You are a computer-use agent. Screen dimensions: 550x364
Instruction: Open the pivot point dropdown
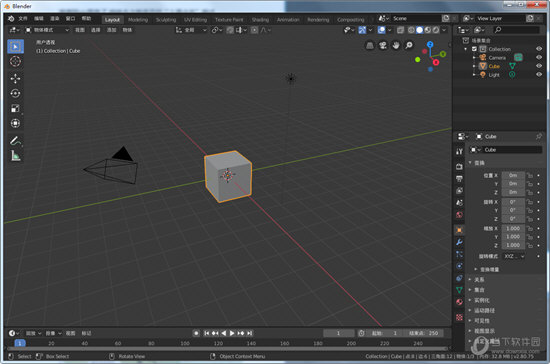[217, 30]
